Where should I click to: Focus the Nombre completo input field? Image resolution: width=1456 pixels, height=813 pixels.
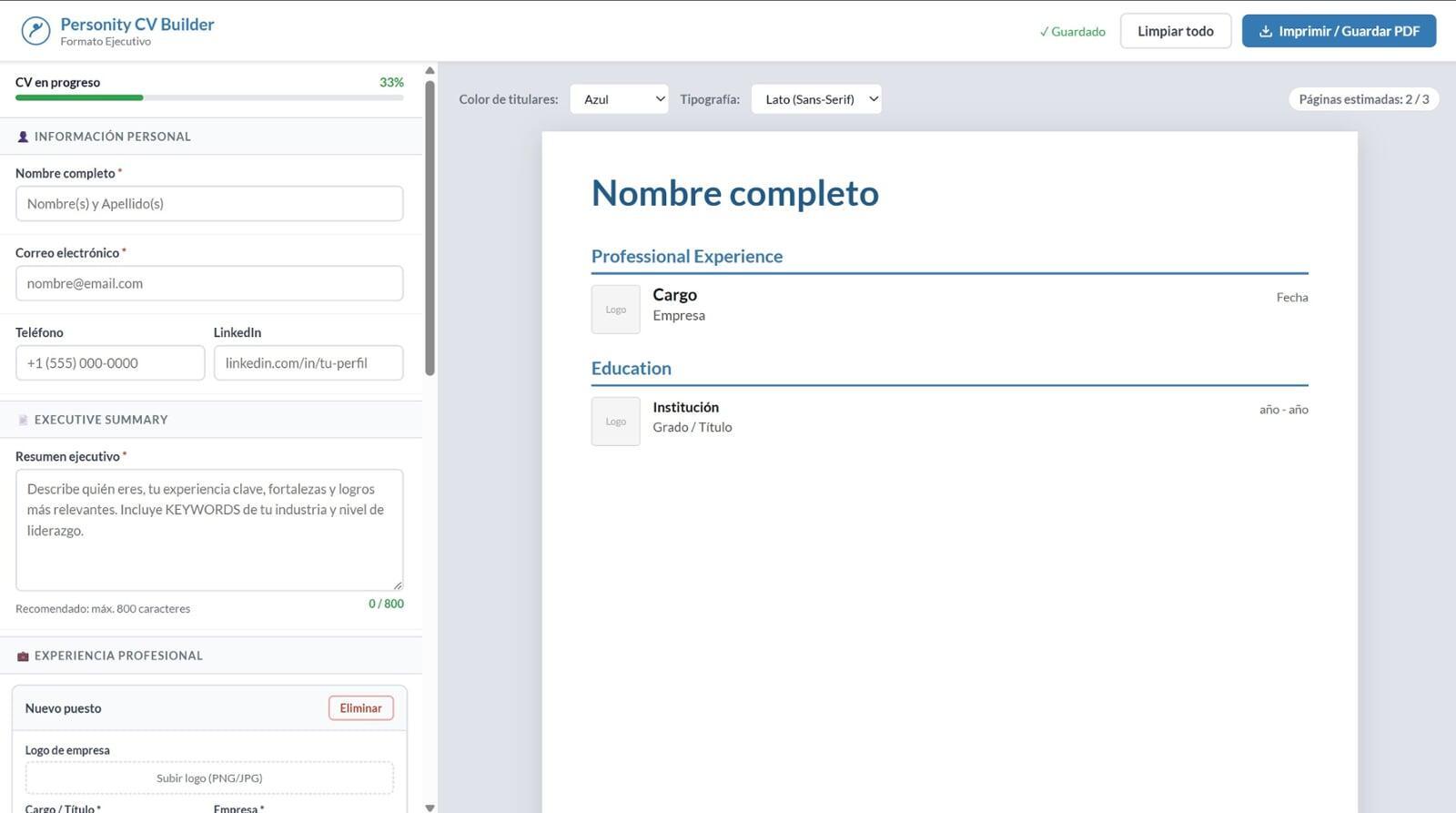pyautogui.click(x=209, y=204)
